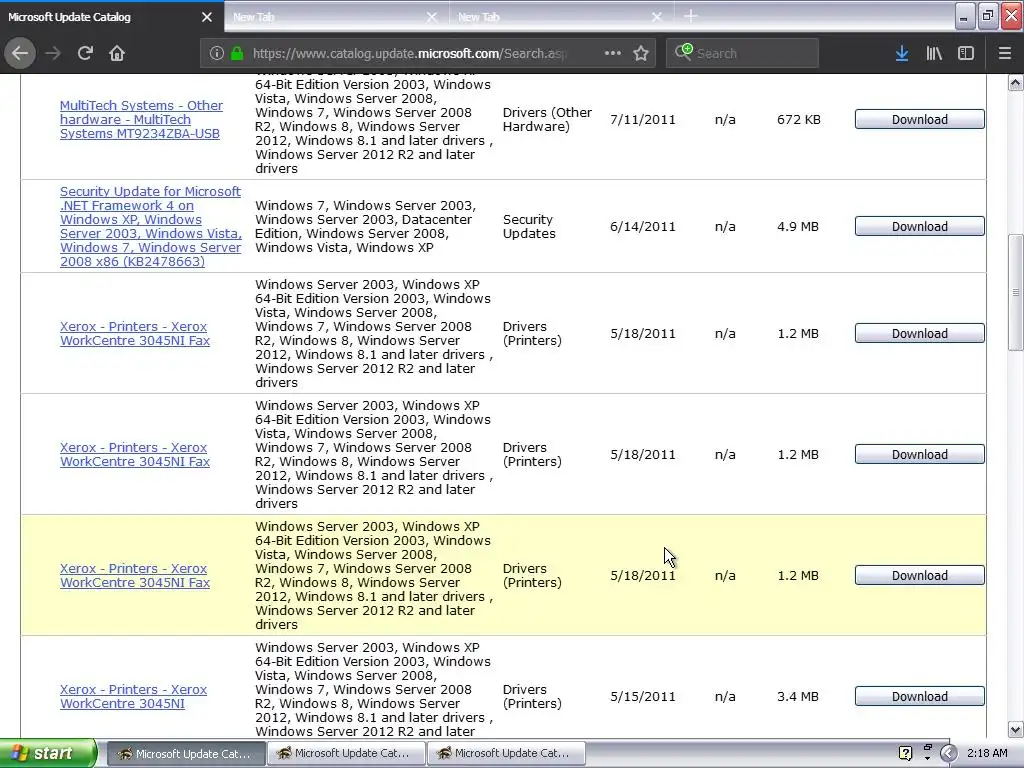Open first Xerox WorkCentre 3045NI Fax link
This screenshot has width=1024, height=768.
tap(135, 333)
